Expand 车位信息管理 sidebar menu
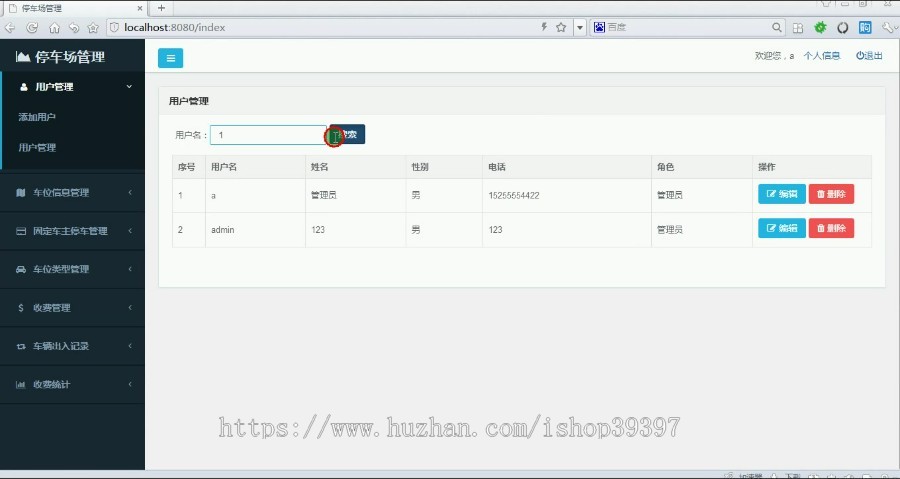 [x=73, y=193]
